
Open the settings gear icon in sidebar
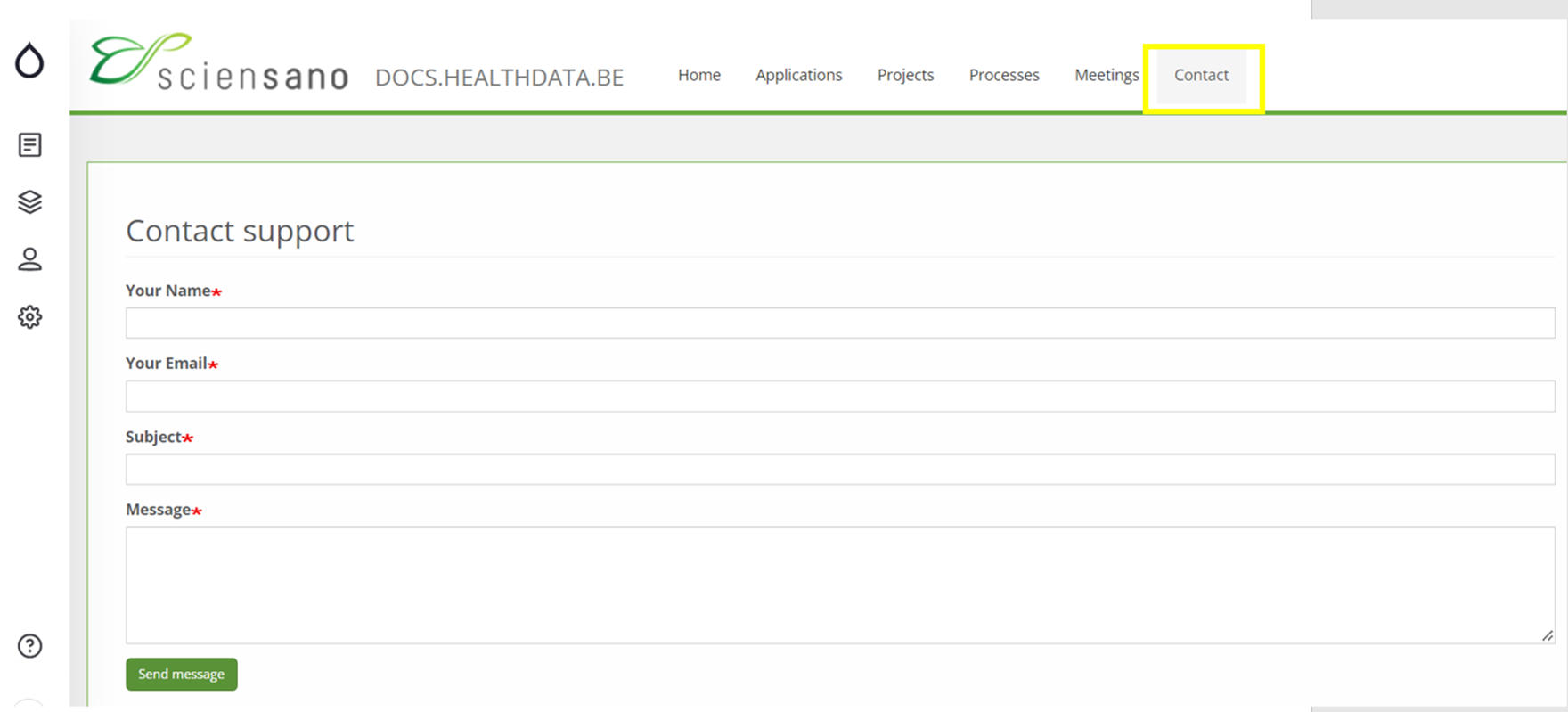point(29,317)
